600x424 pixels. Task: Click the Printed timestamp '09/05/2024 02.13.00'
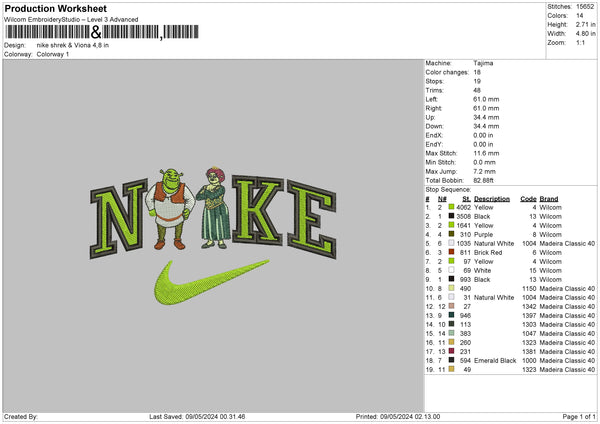[x=410, y=416]
